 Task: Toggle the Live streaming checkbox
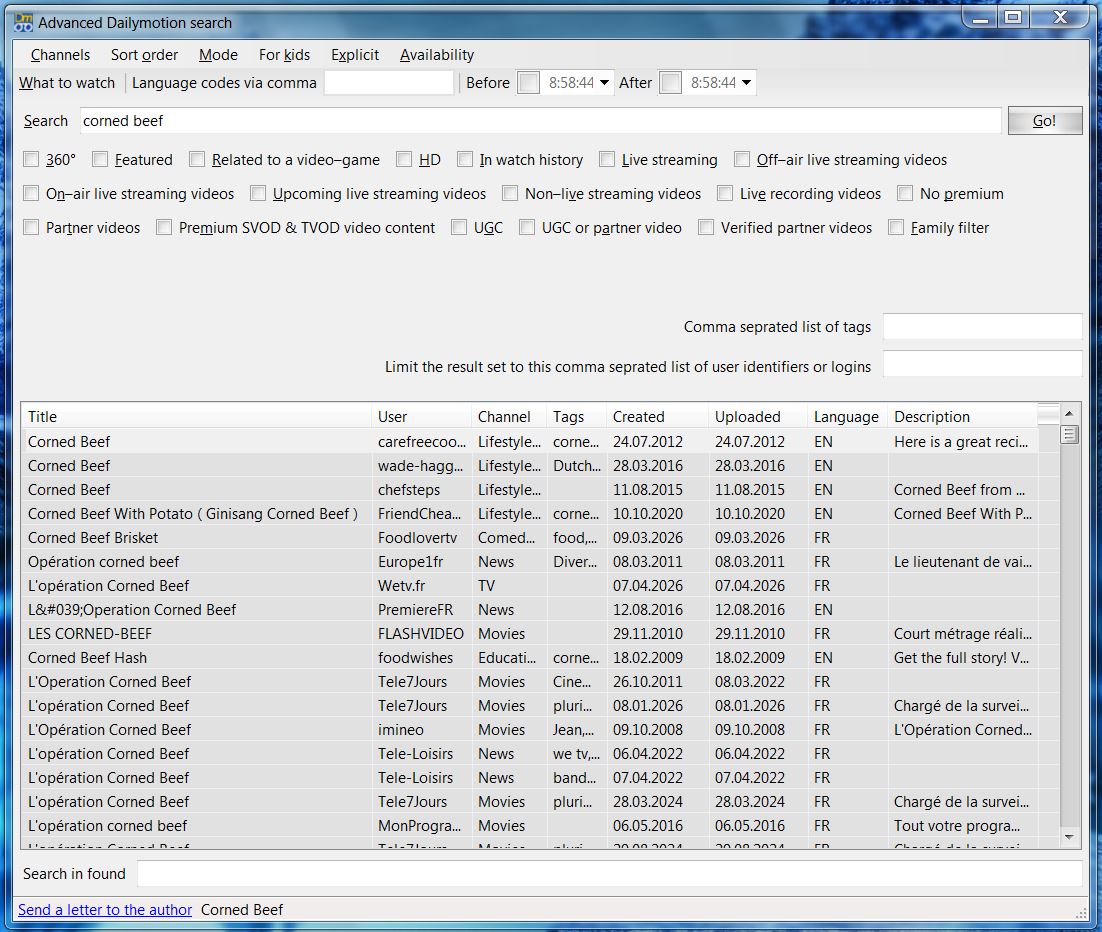click(607, 159)
